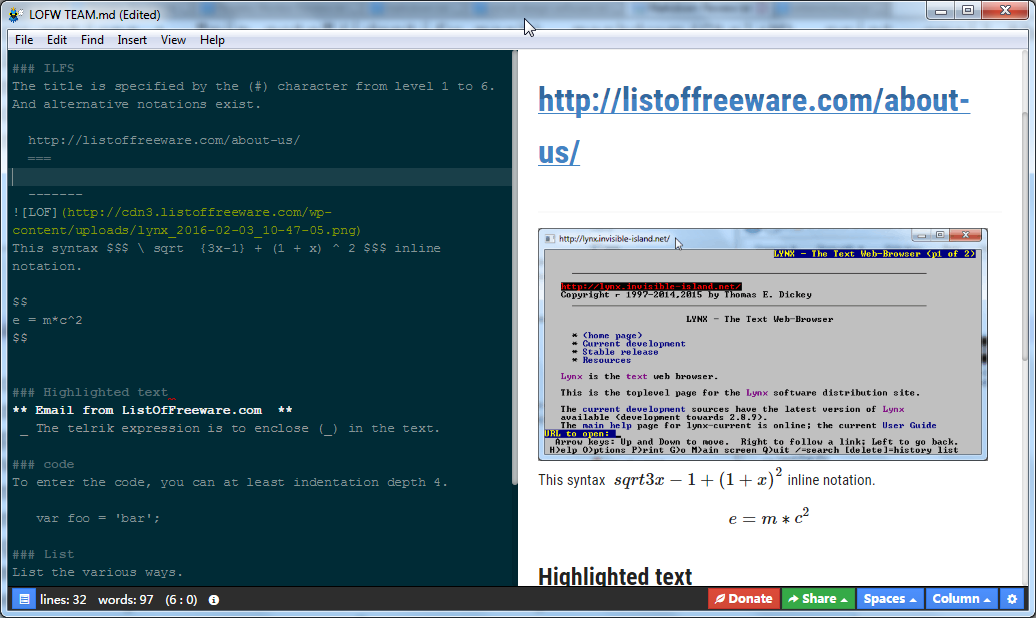
Task: Click the 'Highlighted text' heading in preview
Action: pyautogui.click(x=615, y=576)
